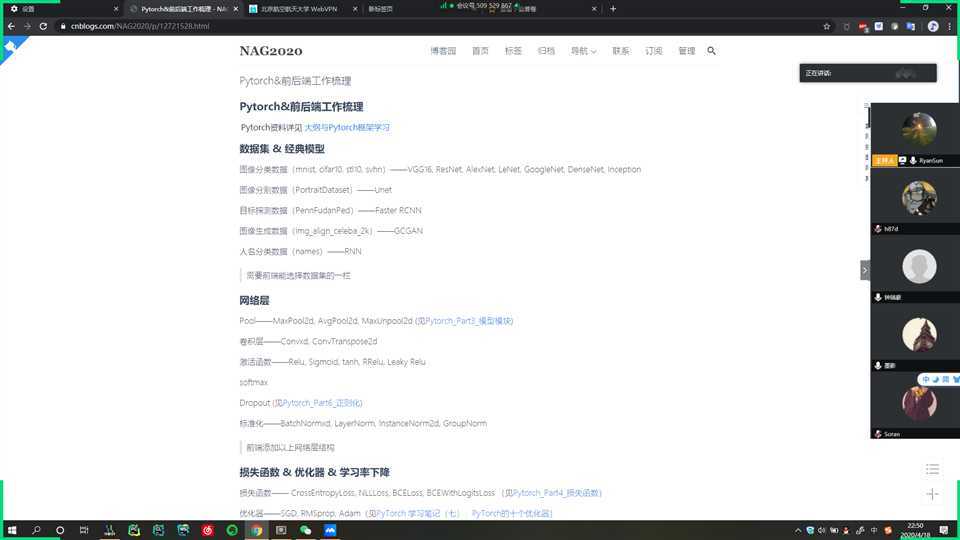Click the NAG2020 blog title
This screenshot has height=540, width=960.
pyautogui.click(x=271, y=51)
